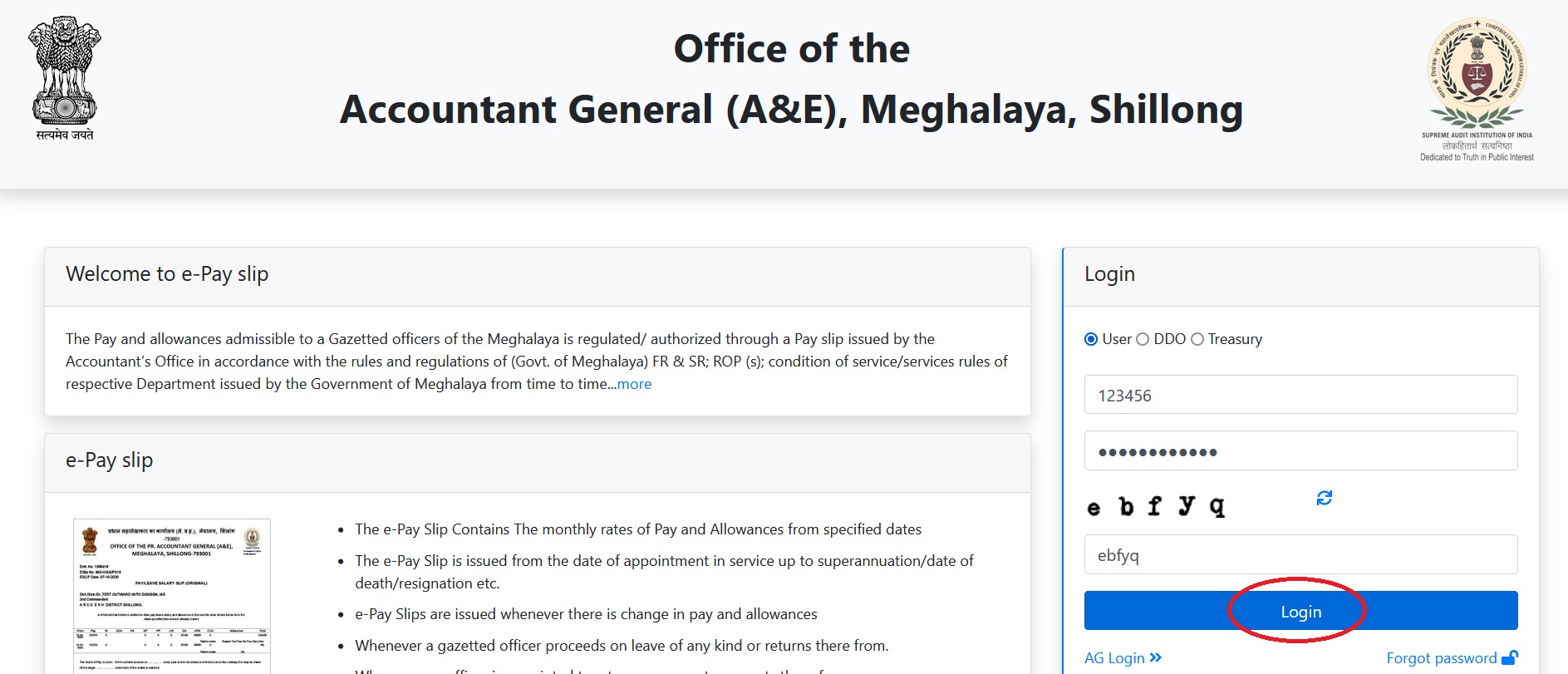Image resolution: width=1568 pixels, height=674 pixels.
Task: Click the double-arrow icon beside AG Login
Action: coord(1156,657)
